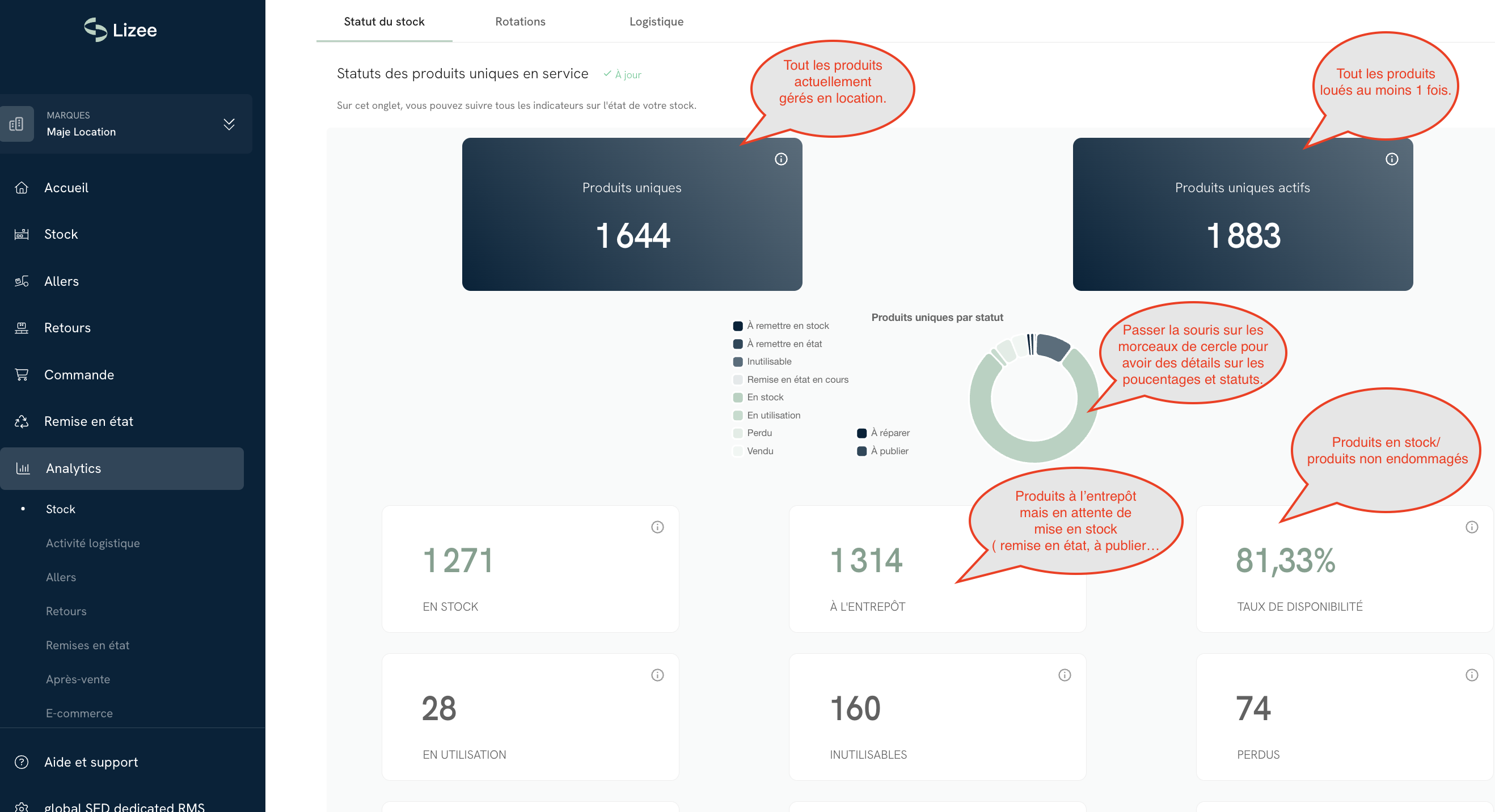Open Aide et support link
This screenshot has width=1495, height=812.
pos(91,762)
